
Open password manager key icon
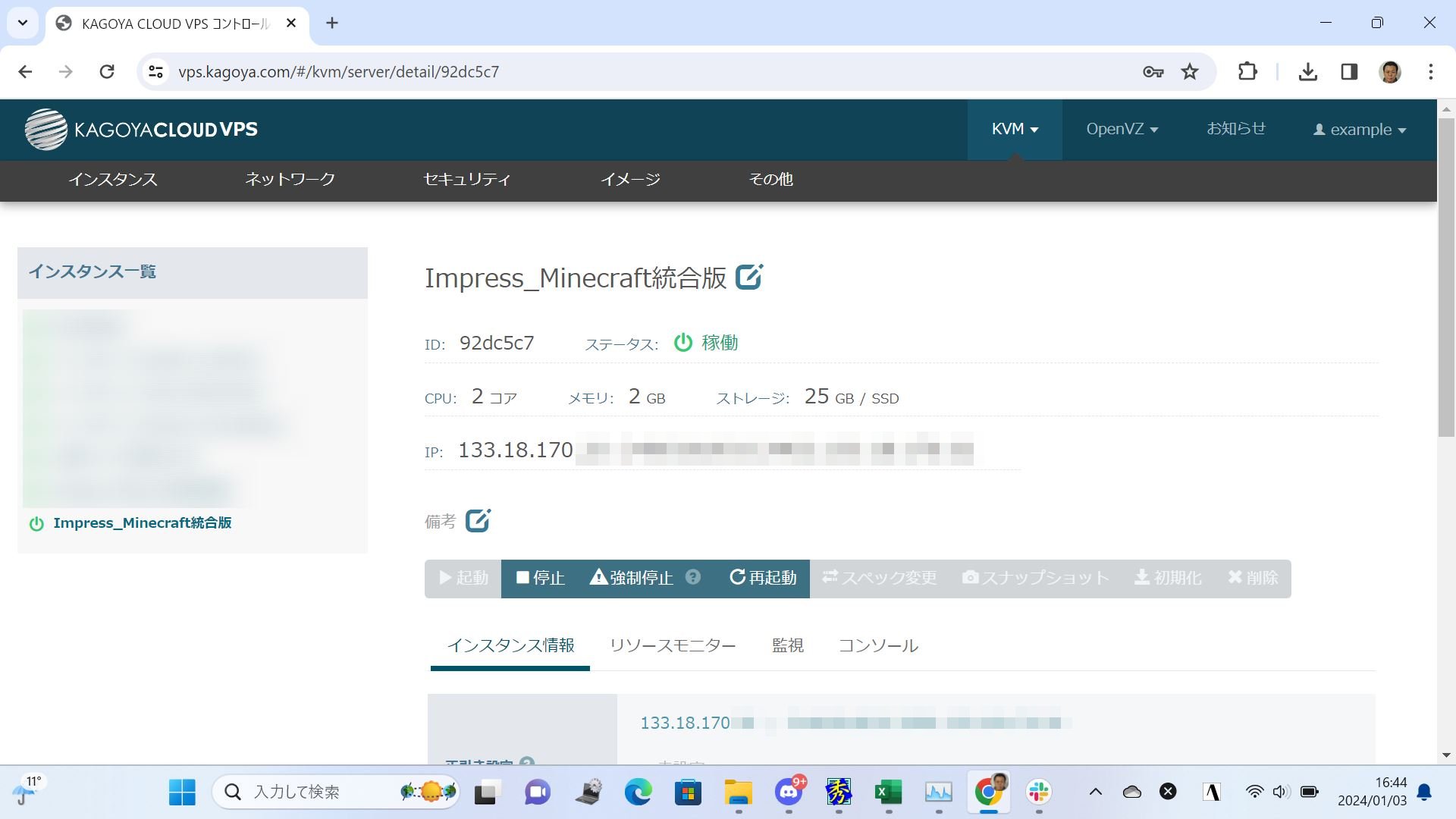tap(1153, 72)
